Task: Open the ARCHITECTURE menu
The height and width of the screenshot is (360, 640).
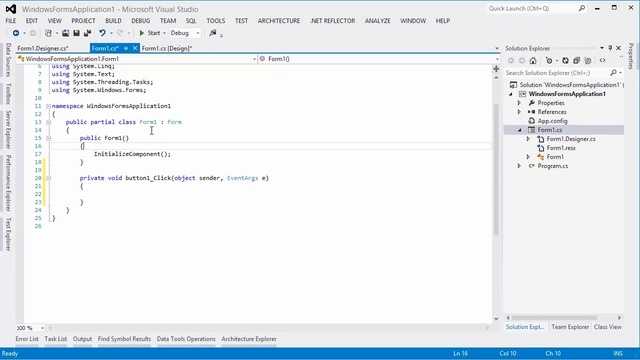Action: pyautogui.click(x=279, y=21)
